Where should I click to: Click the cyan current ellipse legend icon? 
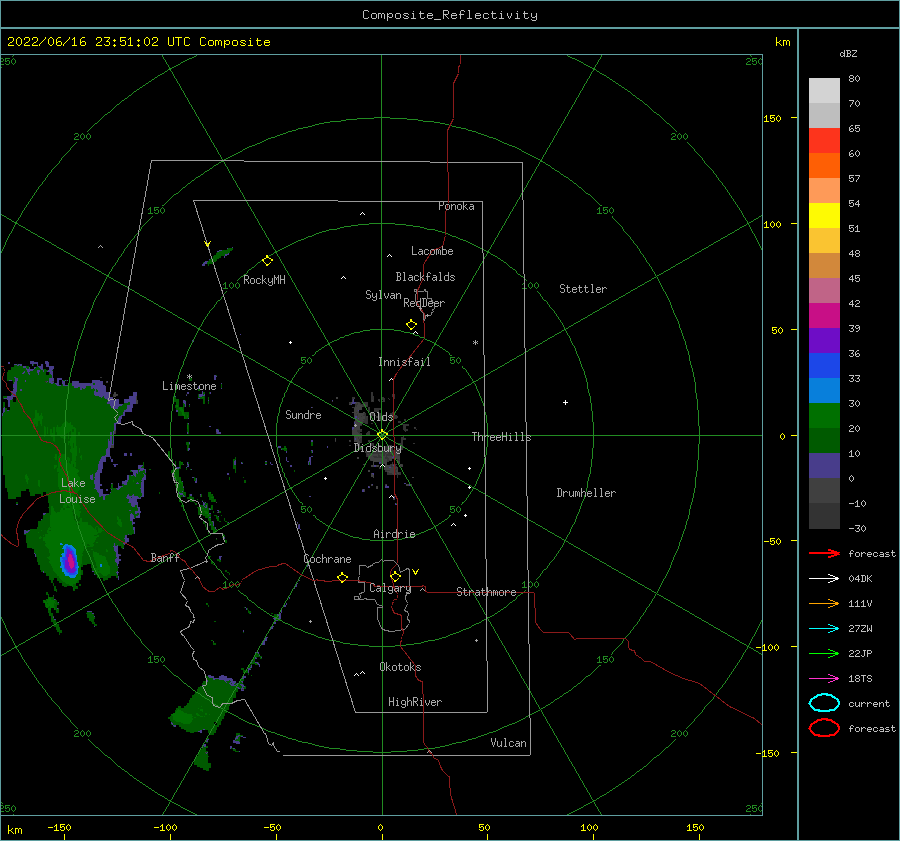824,703
